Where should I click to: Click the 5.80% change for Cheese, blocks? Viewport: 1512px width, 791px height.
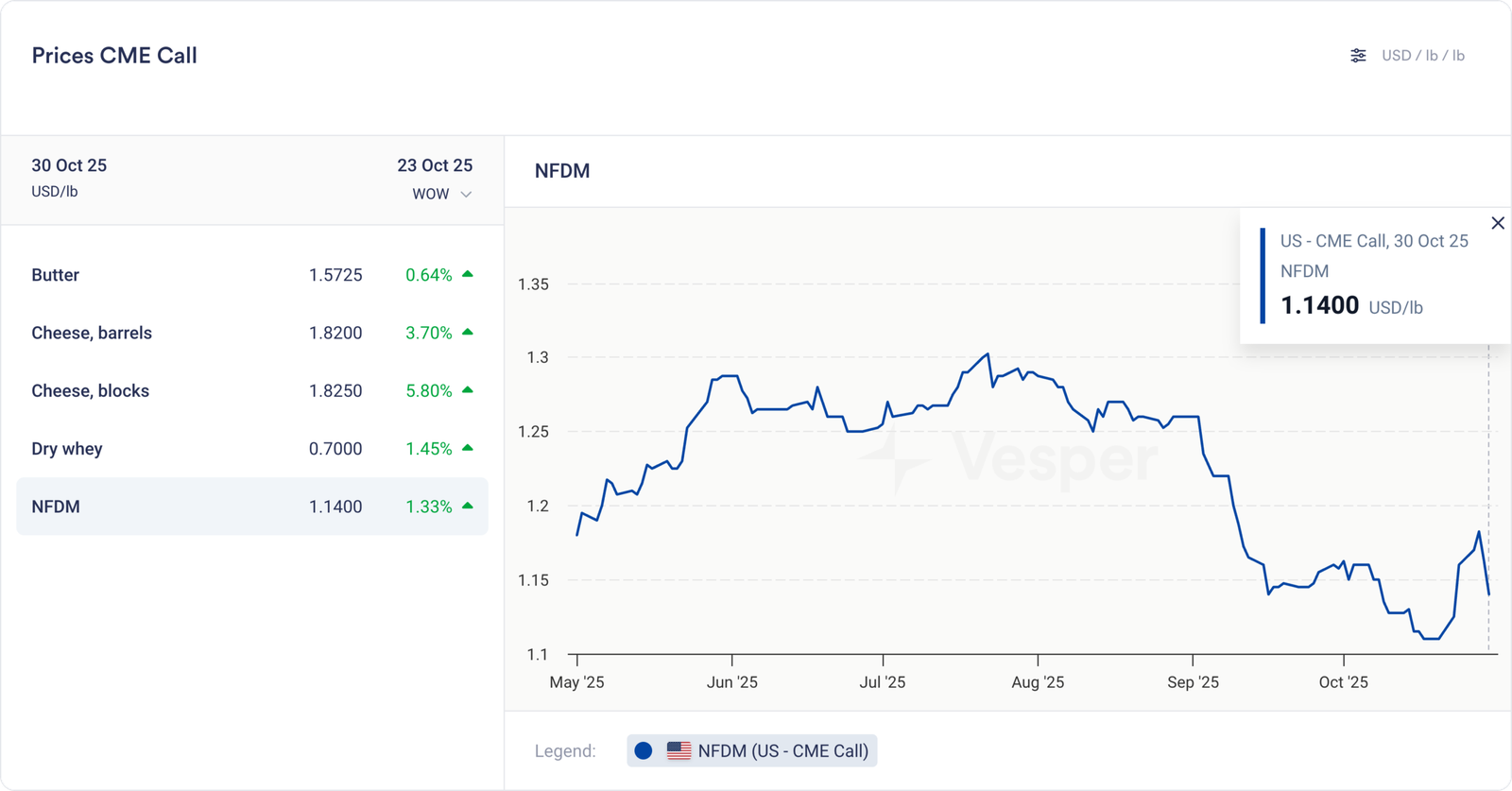pos(428,390)
